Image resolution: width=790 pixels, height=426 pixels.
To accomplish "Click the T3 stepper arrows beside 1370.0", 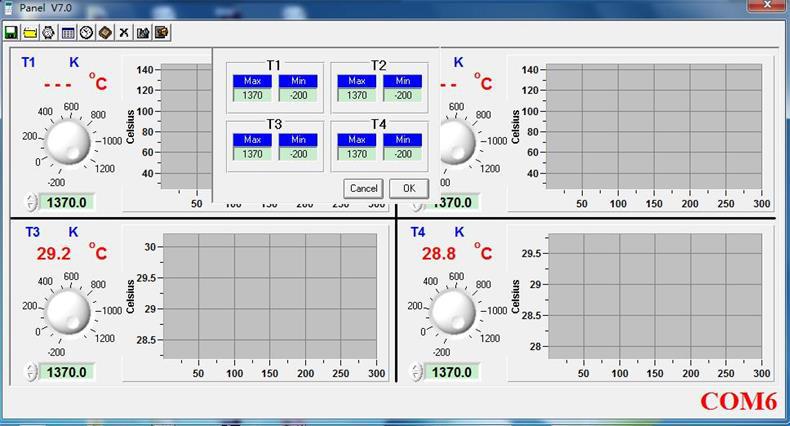I will coord(31,372).
